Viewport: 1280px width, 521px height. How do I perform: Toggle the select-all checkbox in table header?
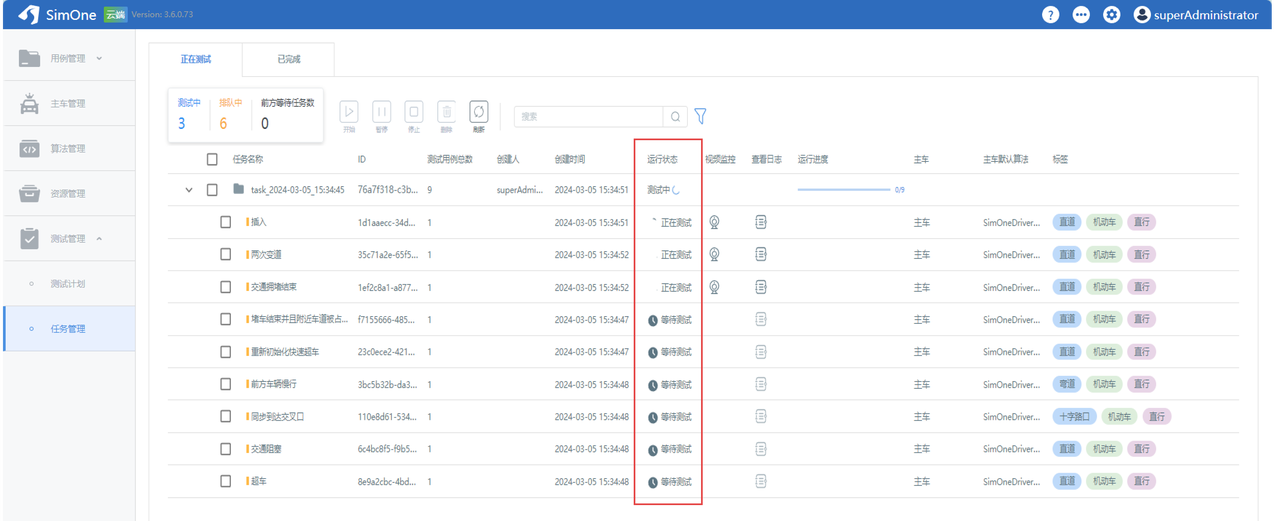tap(212, 159)
